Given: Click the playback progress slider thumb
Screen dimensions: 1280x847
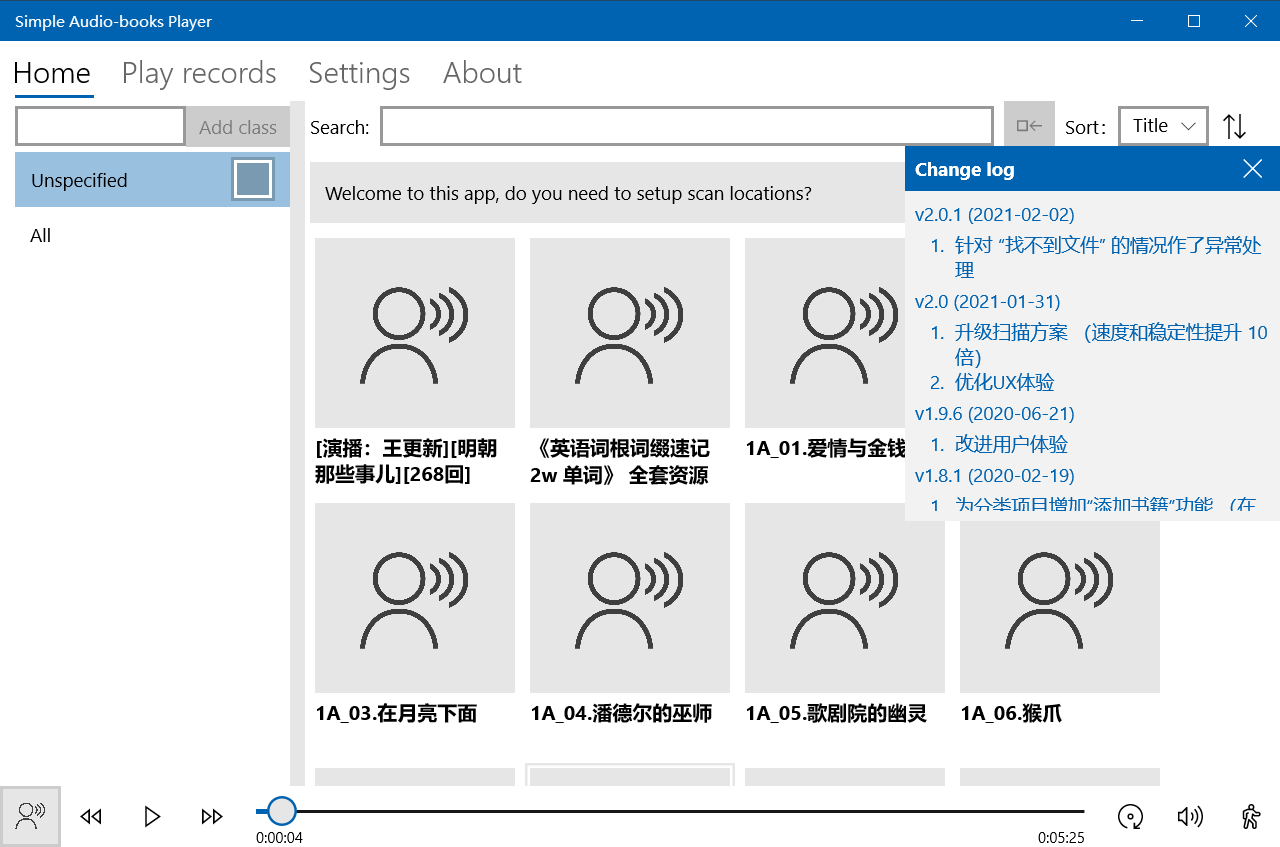Looking at the screenshot, I should pyautogui.click(x=282, y=811).
